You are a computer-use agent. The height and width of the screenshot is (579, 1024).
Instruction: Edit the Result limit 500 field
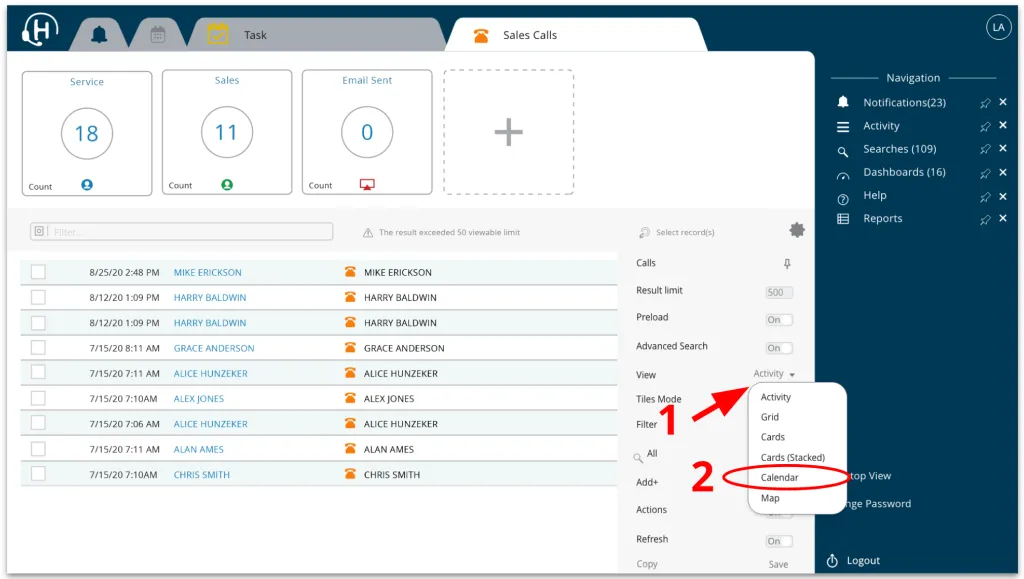coord(778,292)
